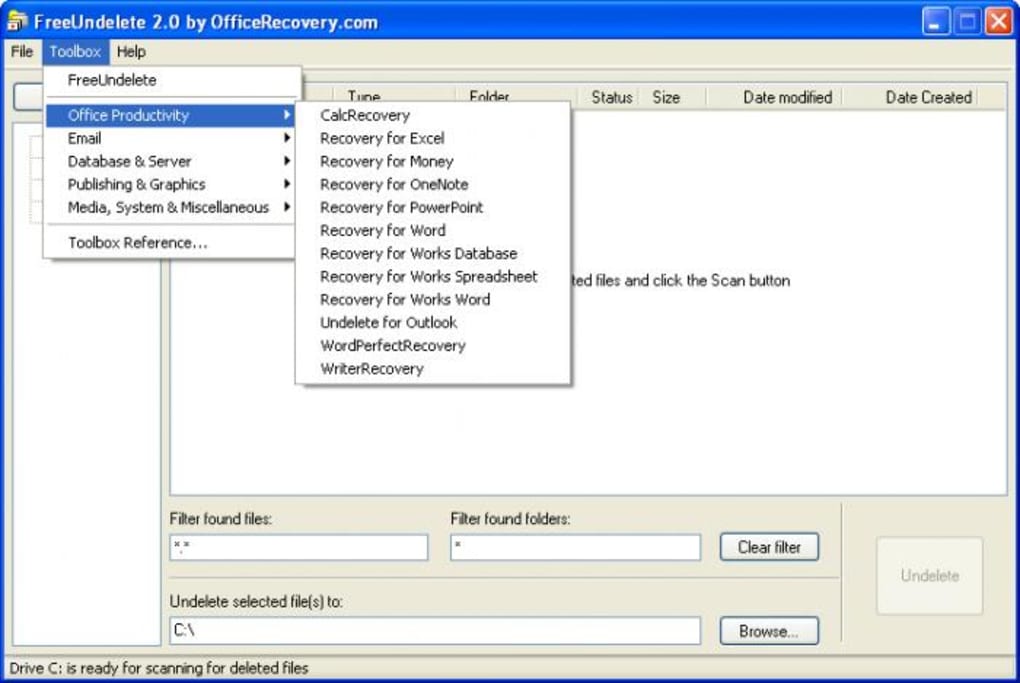Expand the Database & Server submenu
1020x683 pixels.
click(x=129, y=162)
